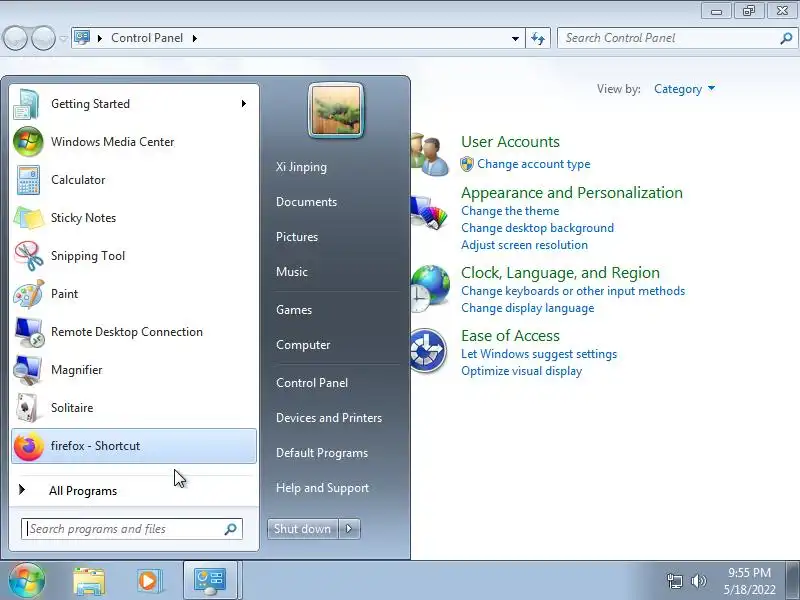Click Optimize visual display link
800x600 pixels.
(x=521, y=371)
